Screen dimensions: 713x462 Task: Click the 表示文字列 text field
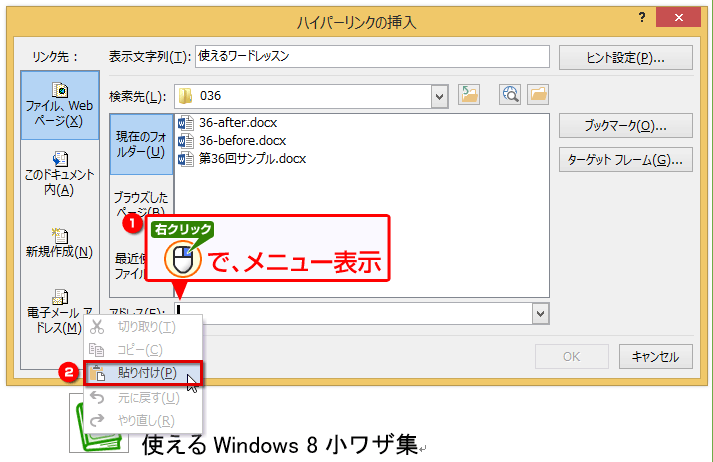pos(372,56)
